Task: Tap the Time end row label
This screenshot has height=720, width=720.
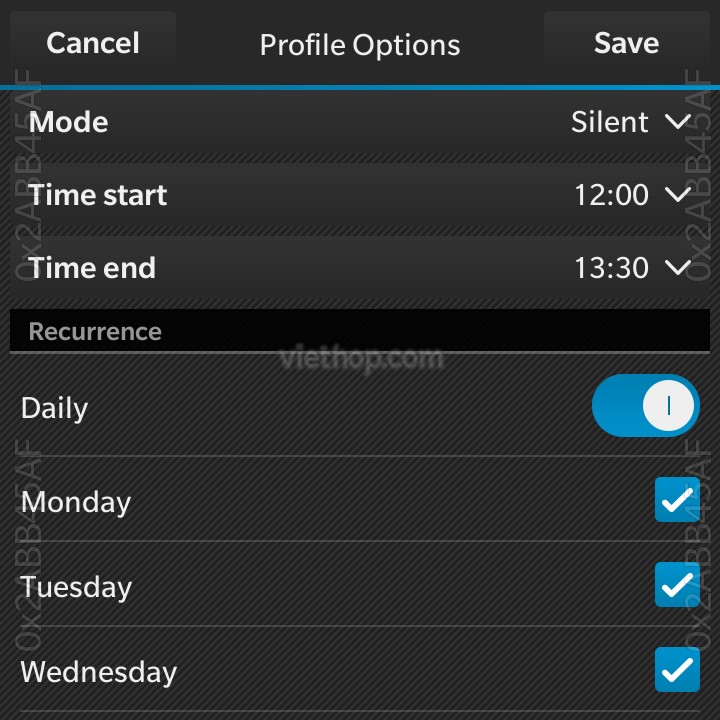Action: tap(92, 268)
